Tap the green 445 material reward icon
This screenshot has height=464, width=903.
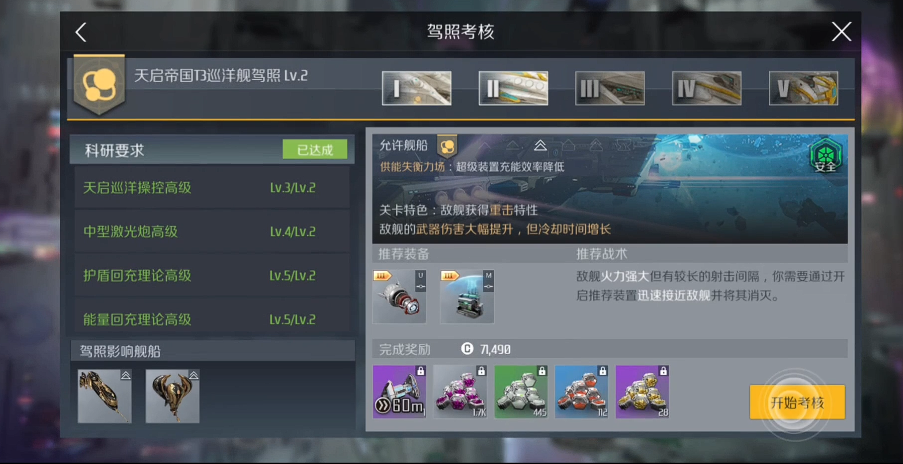coord(521,391)
